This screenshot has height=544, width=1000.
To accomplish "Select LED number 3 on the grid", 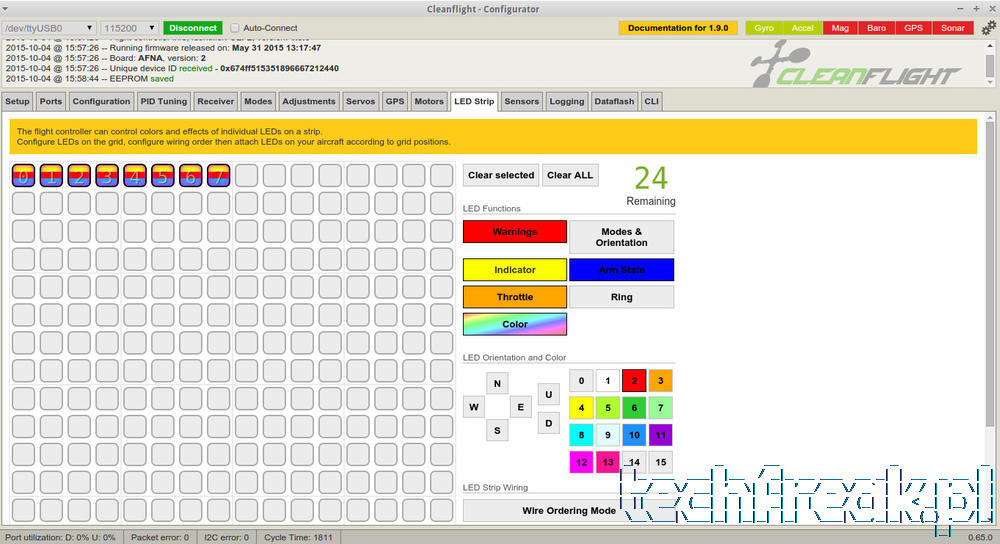I will point(107,175).
